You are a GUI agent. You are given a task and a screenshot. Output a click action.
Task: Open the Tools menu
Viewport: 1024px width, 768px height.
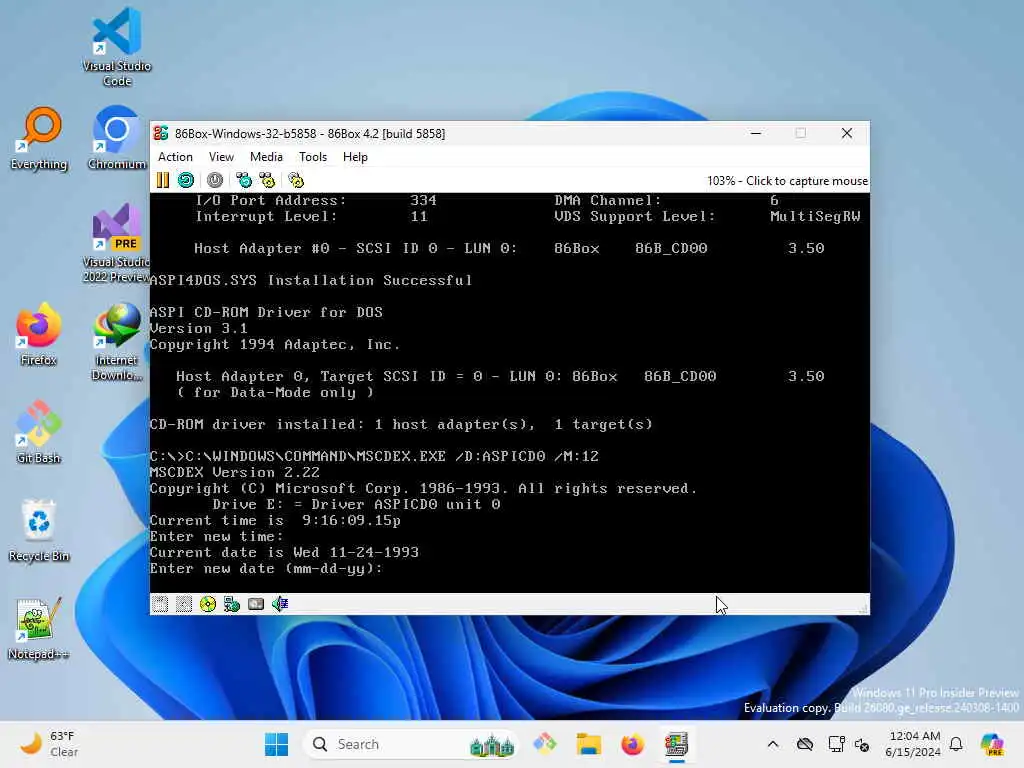pyautogui.click(x=313, y=157)
